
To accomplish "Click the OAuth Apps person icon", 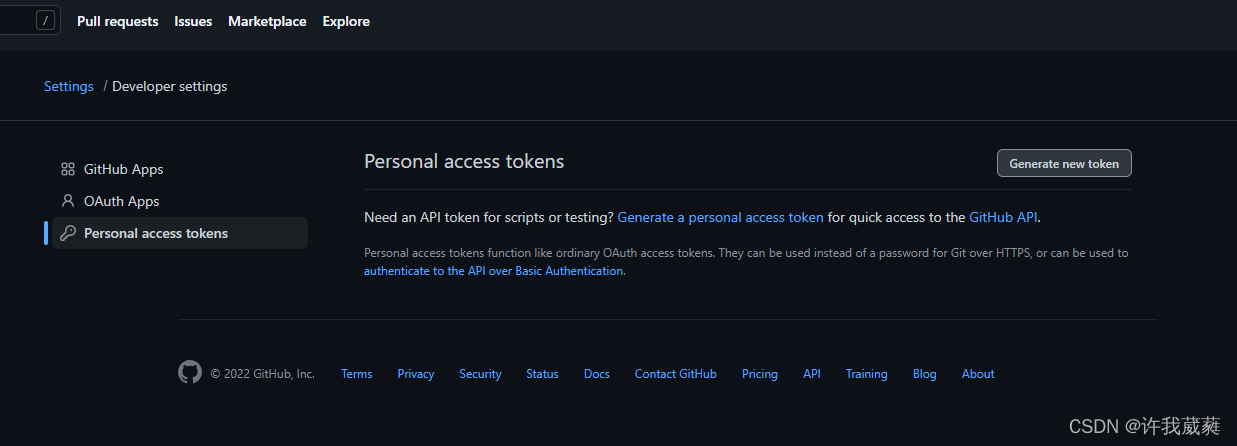I will (68, 201).
